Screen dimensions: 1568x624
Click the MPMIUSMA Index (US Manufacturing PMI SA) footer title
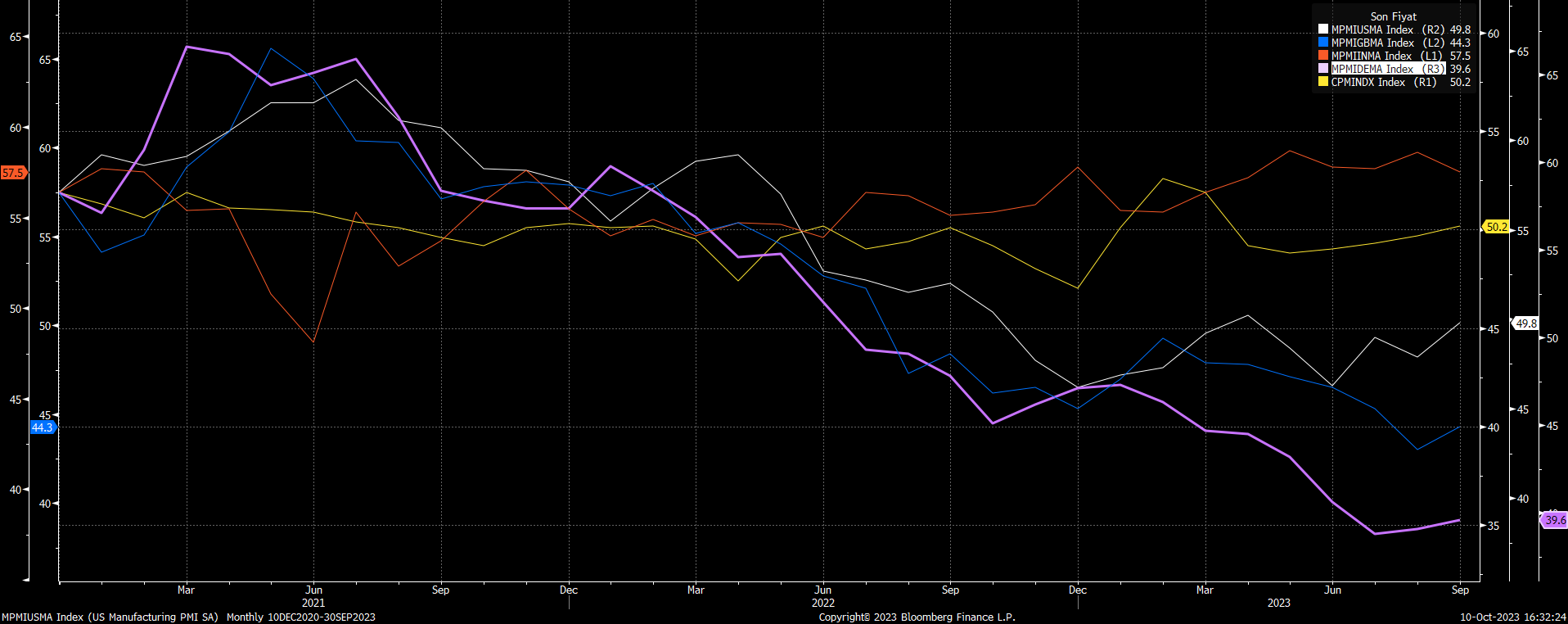click(x=110, y=617)
